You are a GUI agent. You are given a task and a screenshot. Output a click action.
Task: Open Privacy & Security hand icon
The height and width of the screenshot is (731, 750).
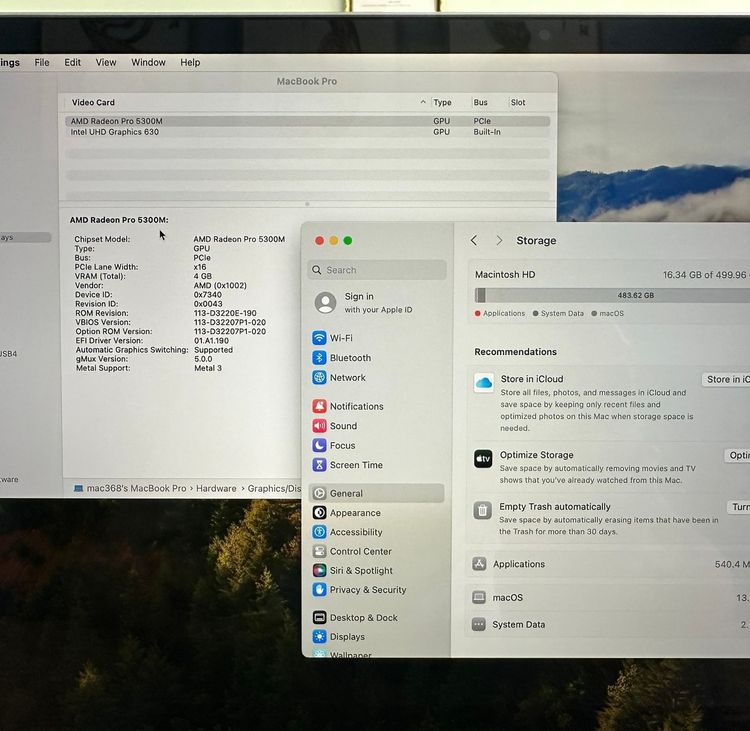[x=320, y=589]
